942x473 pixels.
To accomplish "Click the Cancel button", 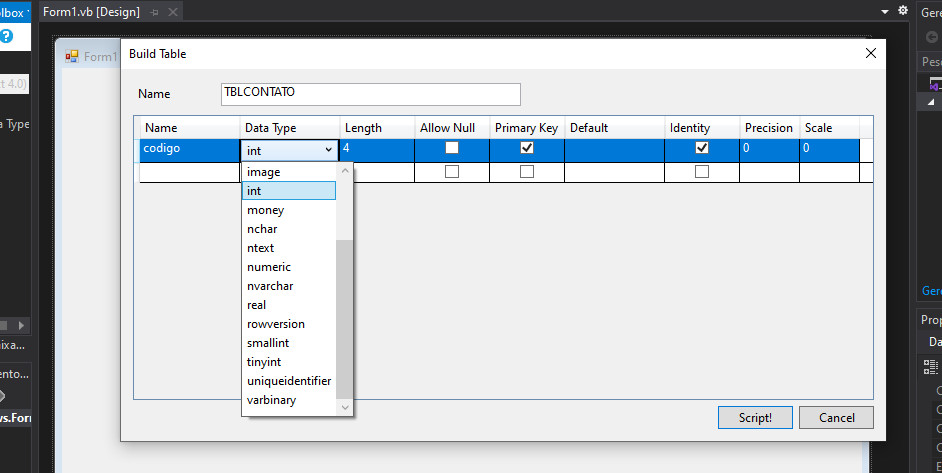I will (836, 418).
